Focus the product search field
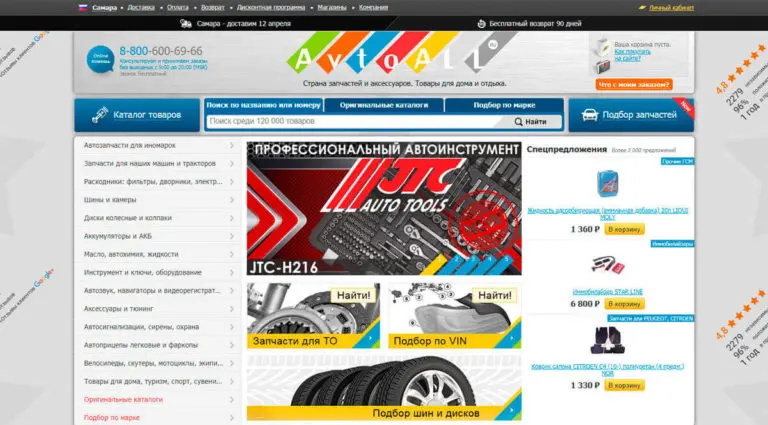 (x=355, y=121)
